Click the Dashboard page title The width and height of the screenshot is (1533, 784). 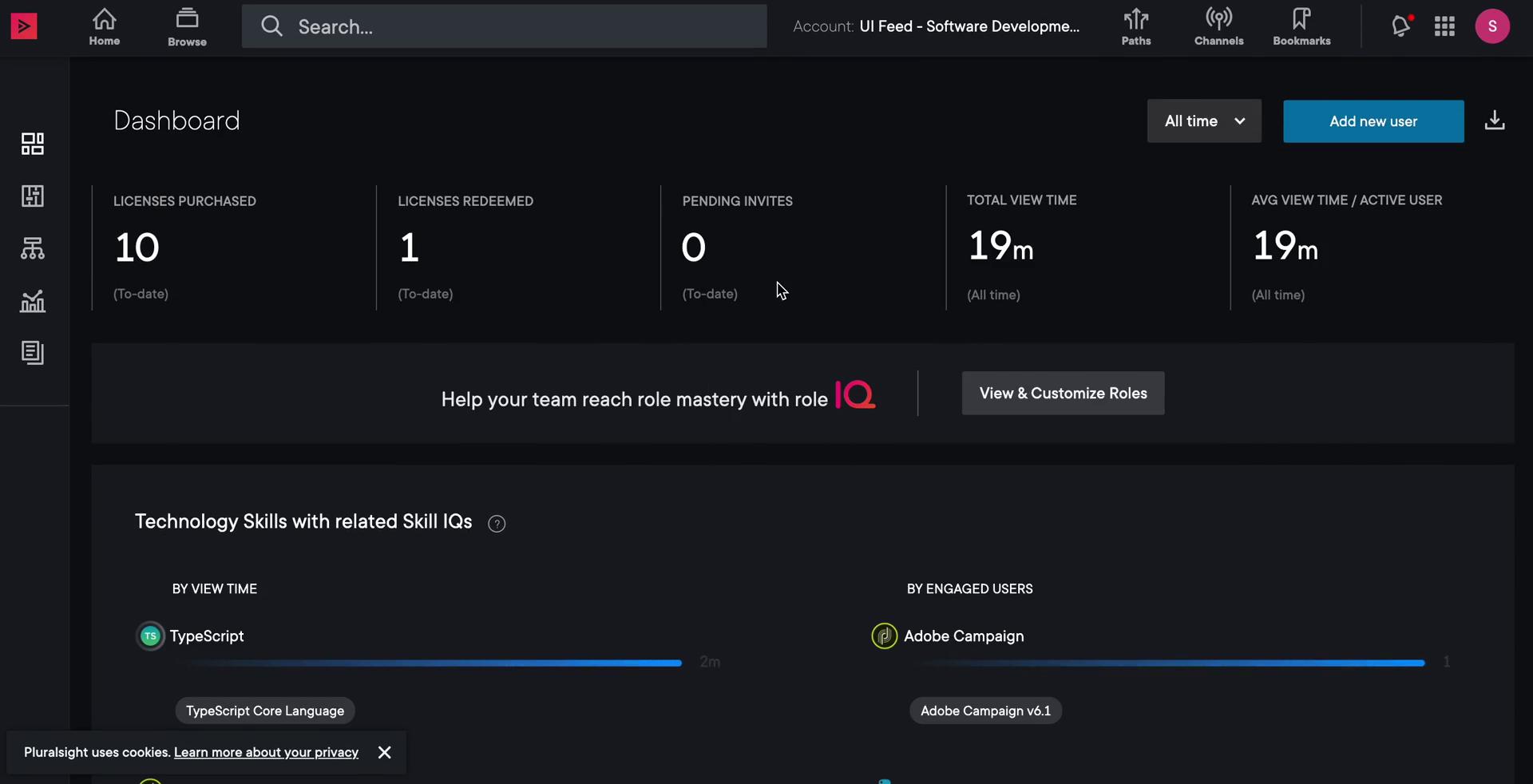(x=176, y=121)
